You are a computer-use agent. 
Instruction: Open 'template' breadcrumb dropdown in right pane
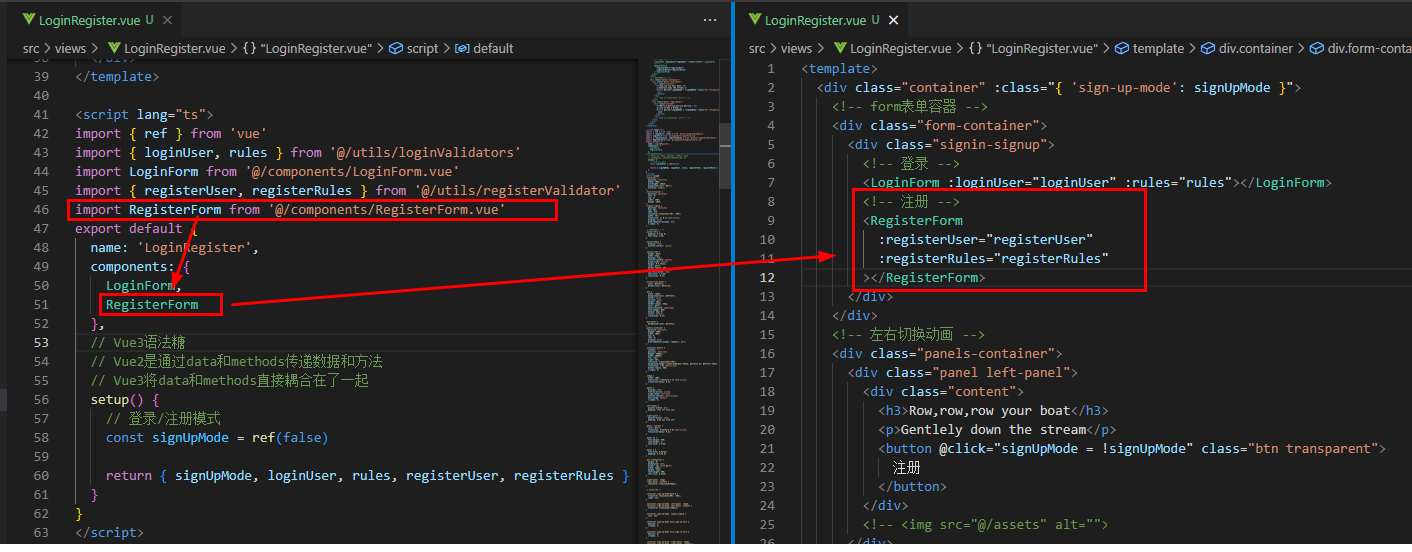click(1158, 48)
